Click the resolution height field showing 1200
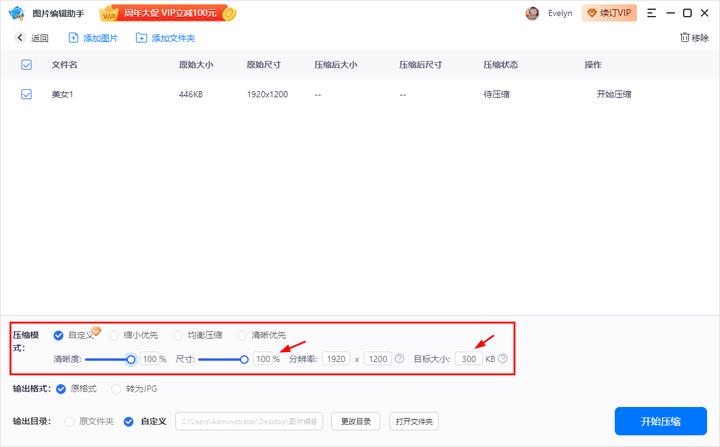 378,359
